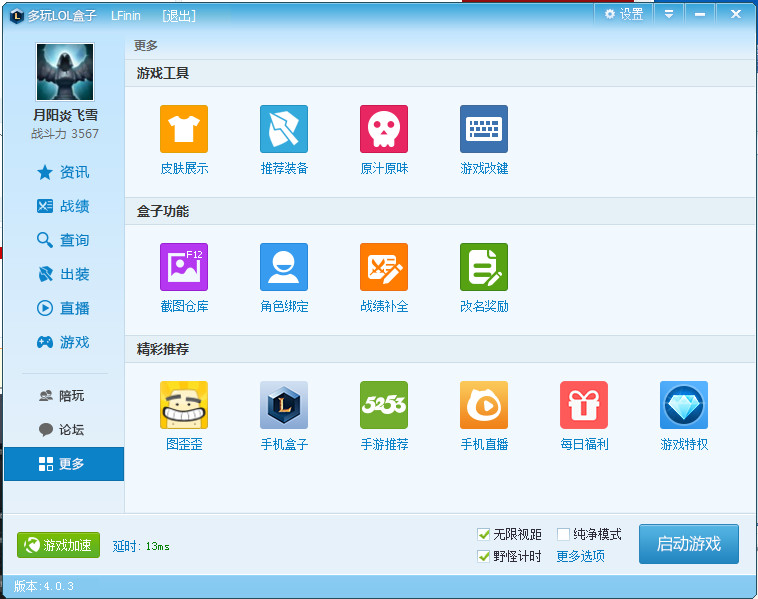Close the LOL box window
758x599 pixels.
[735, 15]
